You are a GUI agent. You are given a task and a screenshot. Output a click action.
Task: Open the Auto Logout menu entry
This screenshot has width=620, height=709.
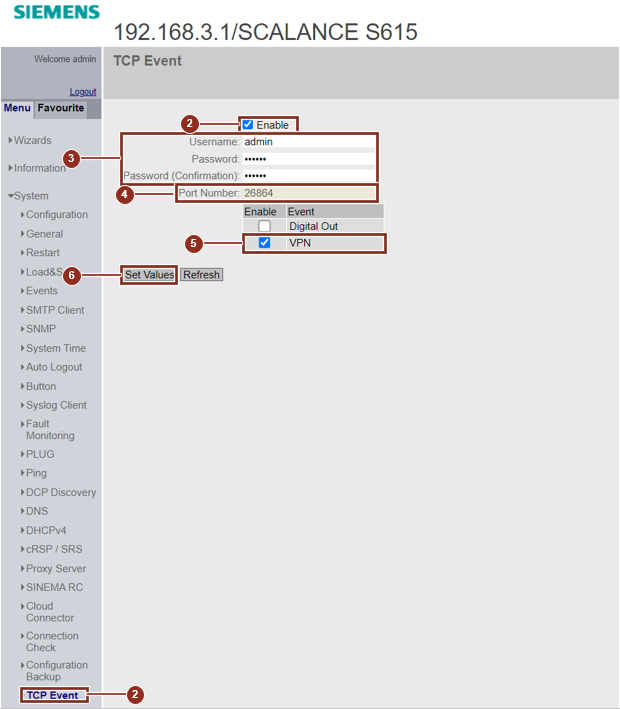pos(54,368)
